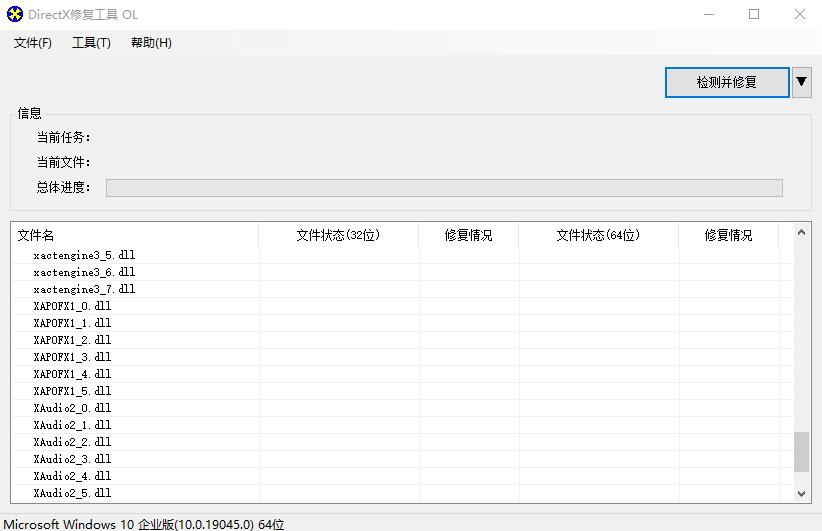Screen dimensions: 822x531
Task: Select XAPOFX1_2.dll row
Action: click(x=402, y=340)
